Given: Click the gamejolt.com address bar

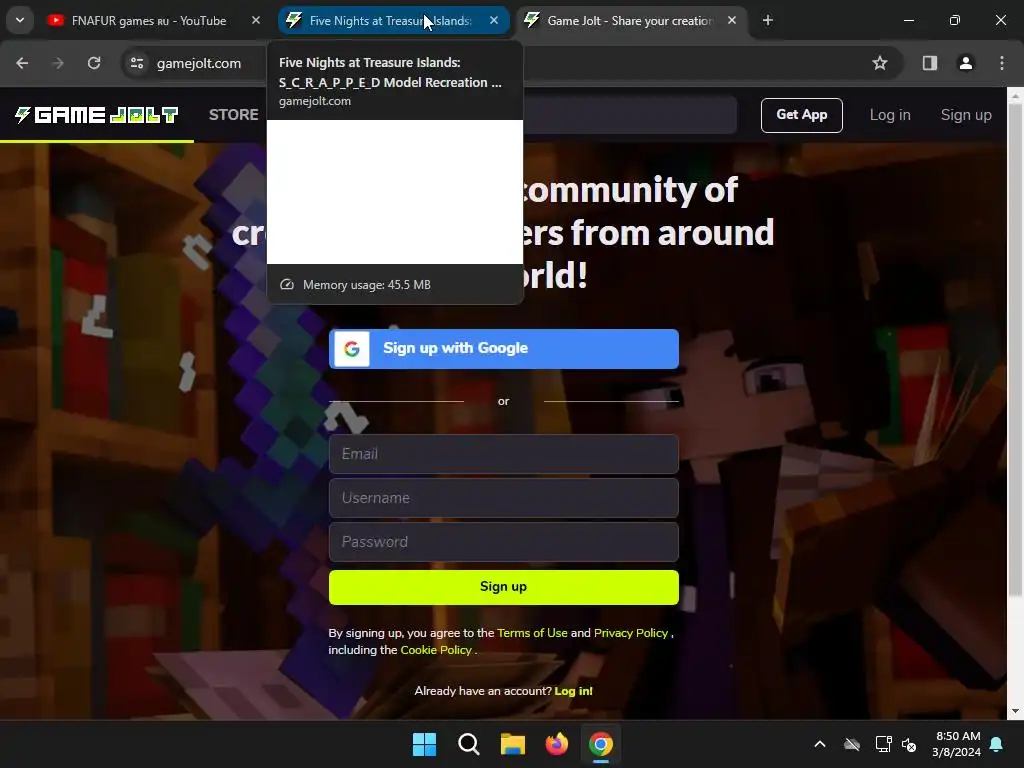Looking at the screenshot, I should point(199,63).
